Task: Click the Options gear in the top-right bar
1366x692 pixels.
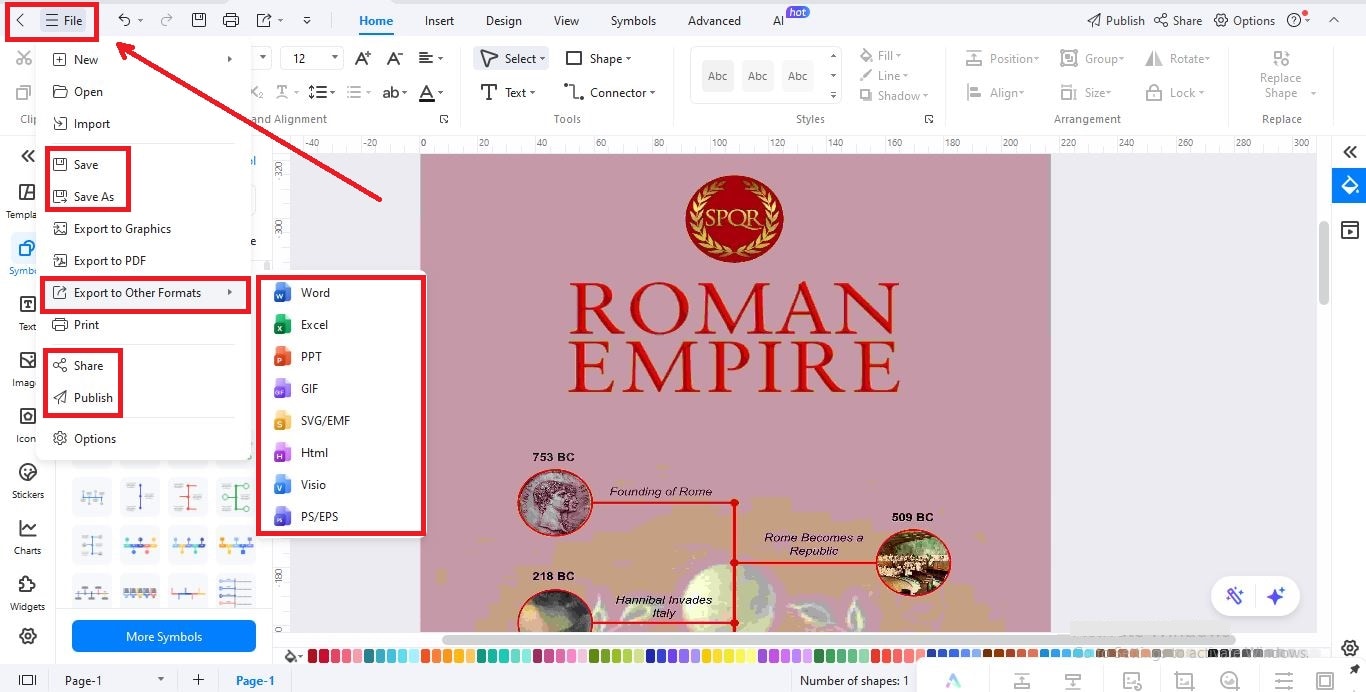Action: 1245,20
